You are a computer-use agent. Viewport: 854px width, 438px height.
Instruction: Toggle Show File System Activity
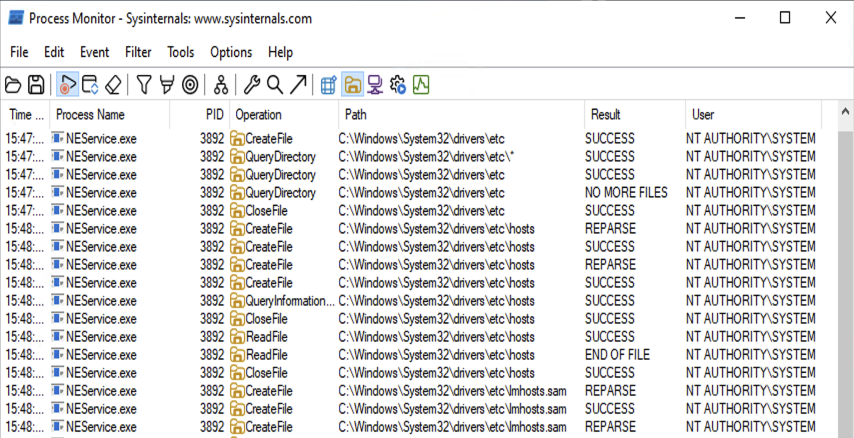[352, 85]
